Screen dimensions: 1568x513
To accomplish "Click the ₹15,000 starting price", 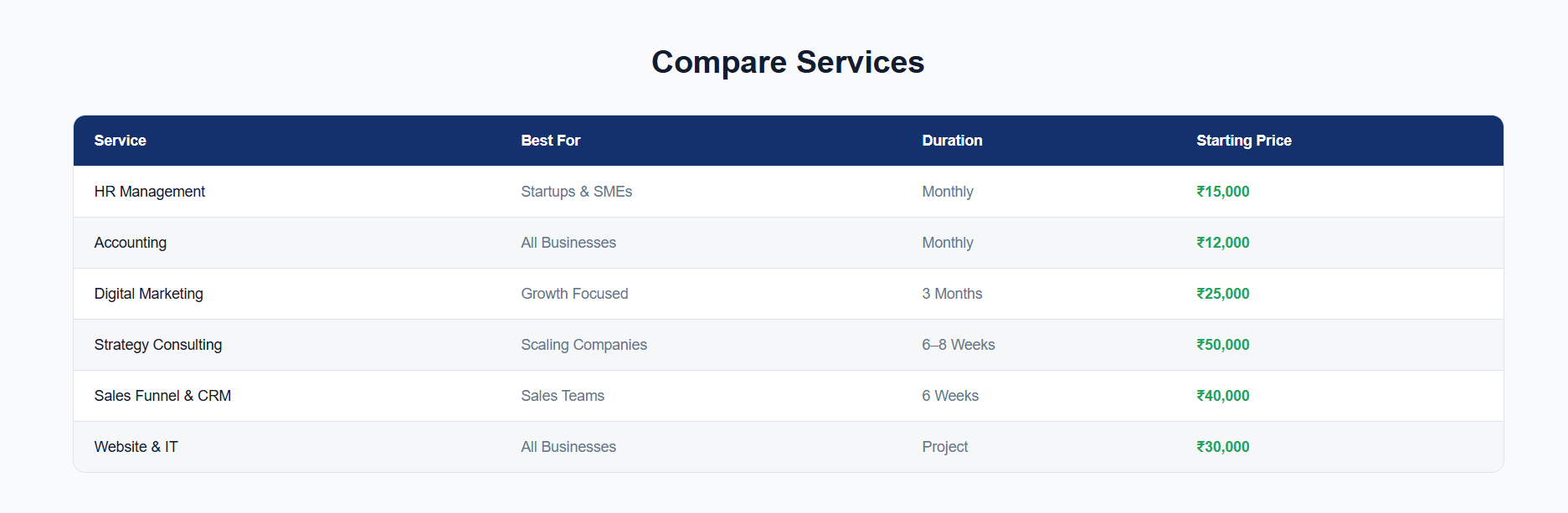I will pos(1222,192).
